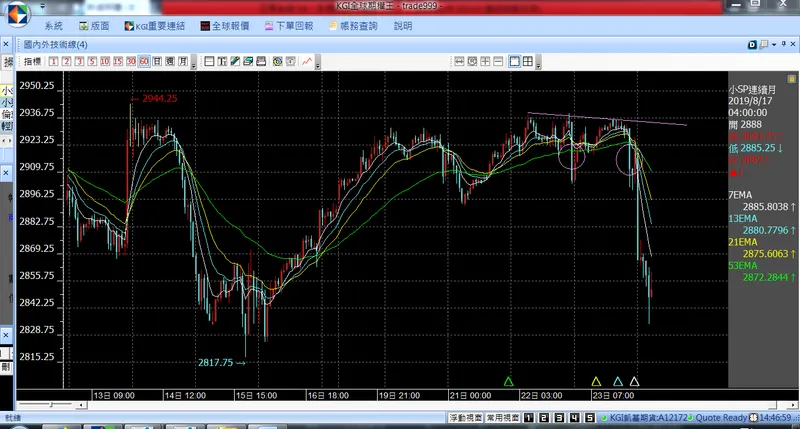The image size is (800, 429).
Task: Select the four-pane grid layout icon
Action: pos(528,62)
